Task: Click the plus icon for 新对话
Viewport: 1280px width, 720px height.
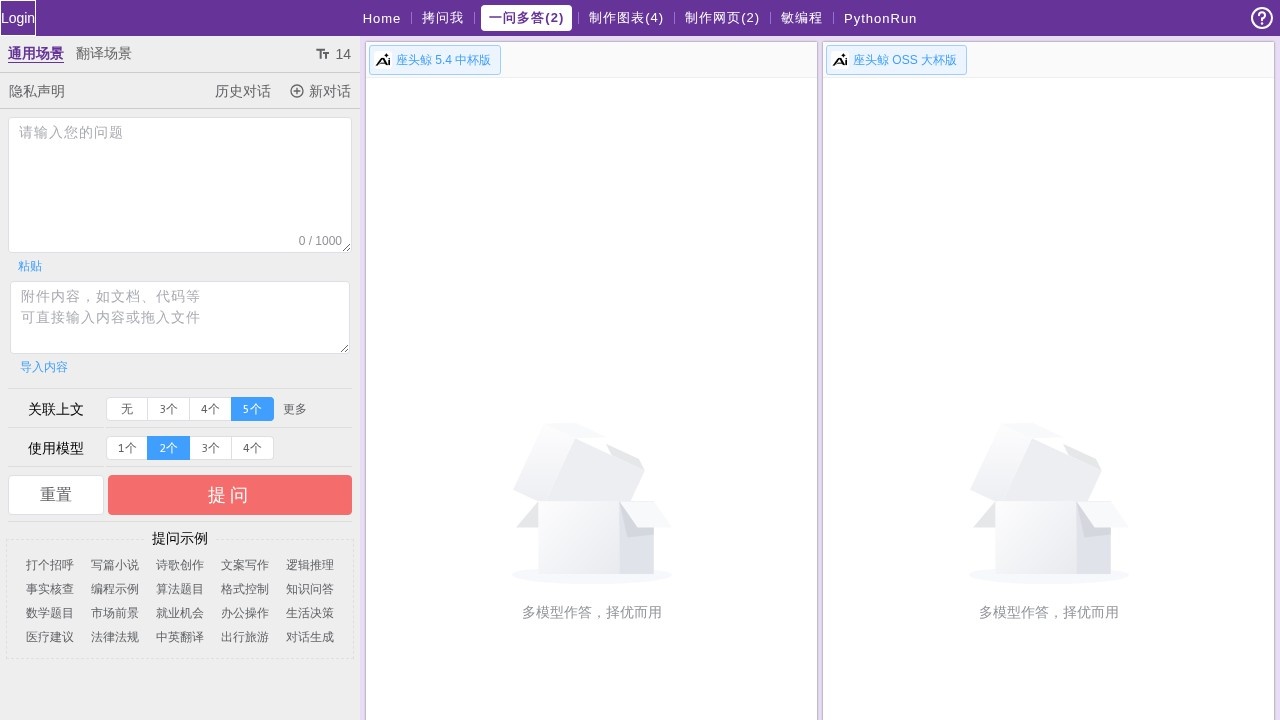Action: (297, 91)
